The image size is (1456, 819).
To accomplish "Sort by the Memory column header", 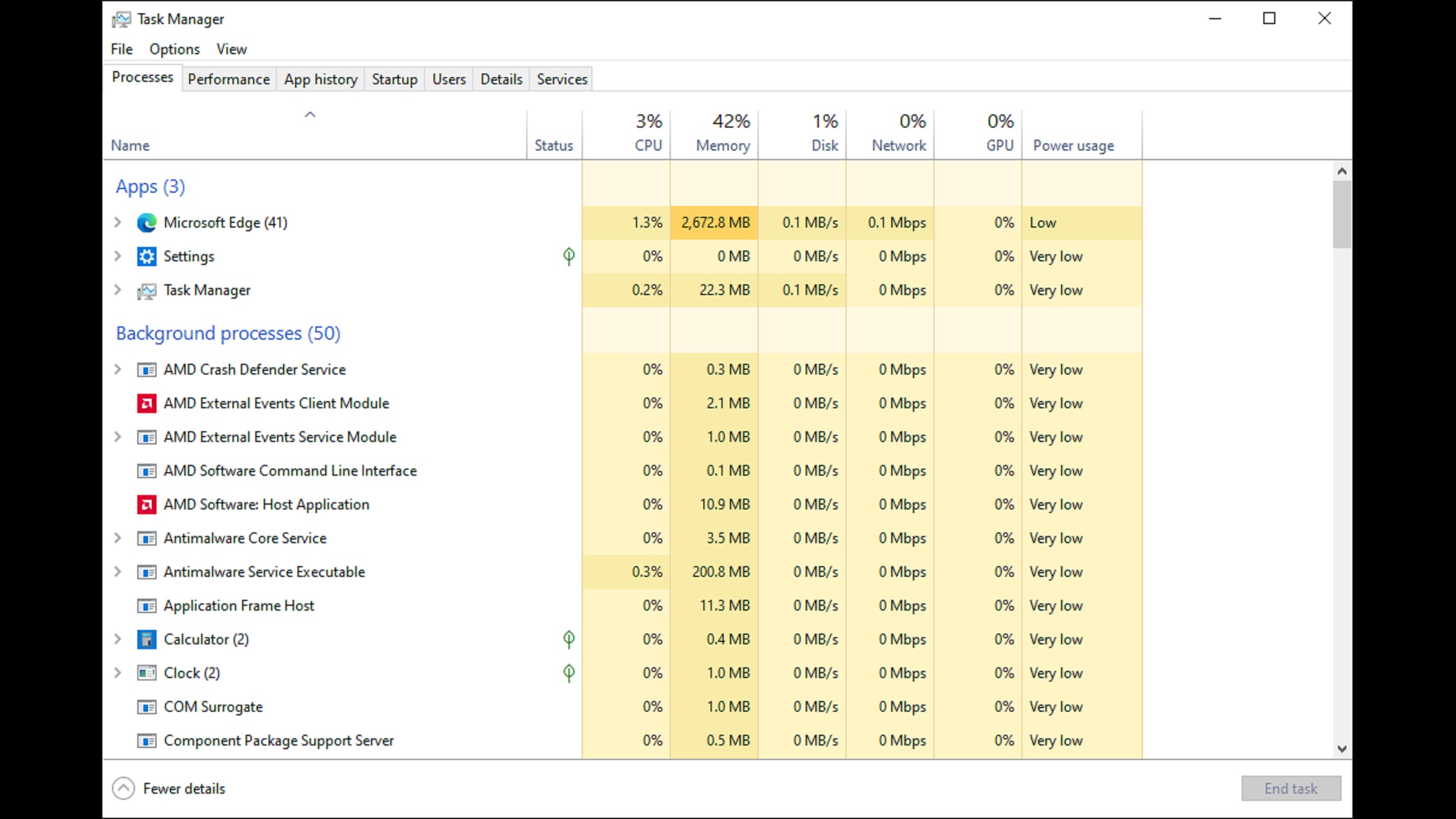I will pos(714,134).
